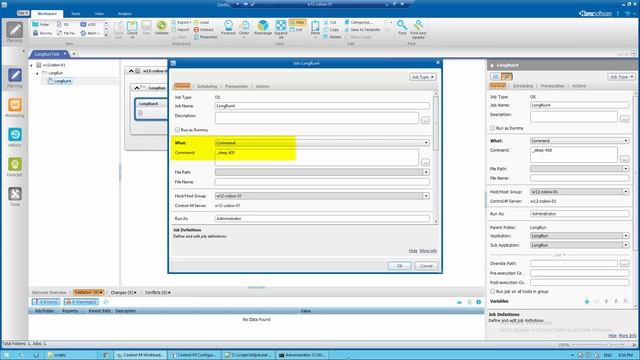Click Properties in the ribbon
This screenshot has height=360, width=640.
pos(206,37)
